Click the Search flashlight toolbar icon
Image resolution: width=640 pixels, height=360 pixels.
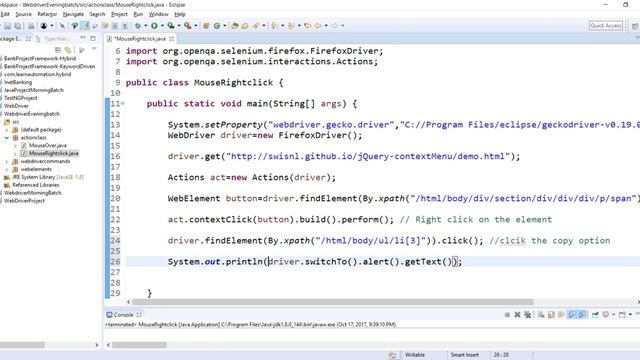[256, 26]
